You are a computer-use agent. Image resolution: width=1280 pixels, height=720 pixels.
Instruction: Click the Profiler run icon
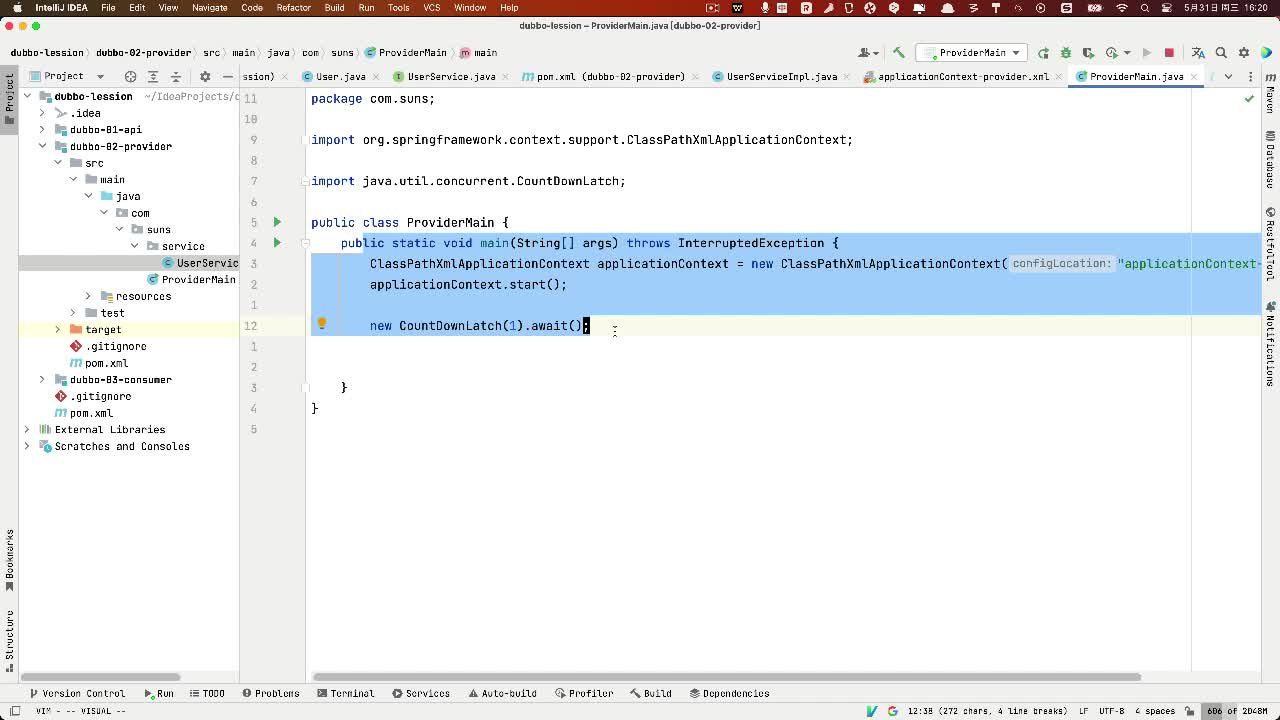click(x=1113, y=53)
